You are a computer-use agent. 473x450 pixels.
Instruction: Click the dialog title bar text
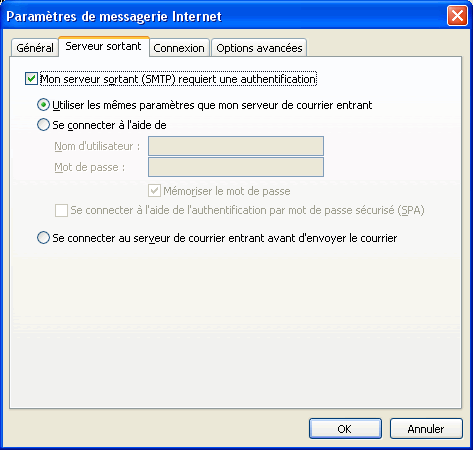coord(114,16)
